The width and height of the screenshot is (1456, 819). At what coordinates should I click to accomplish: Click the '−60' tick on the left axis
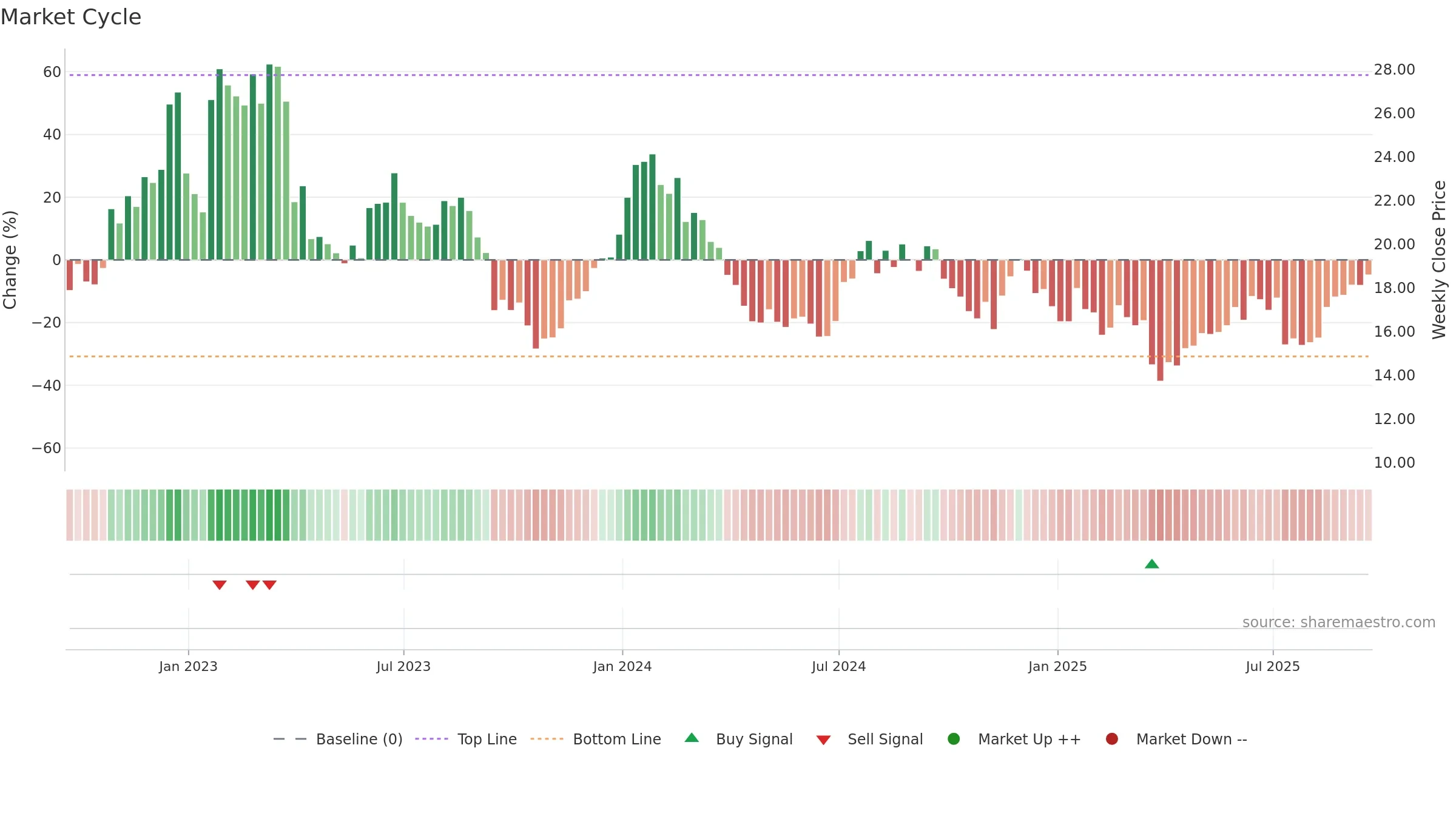point(47,448)
